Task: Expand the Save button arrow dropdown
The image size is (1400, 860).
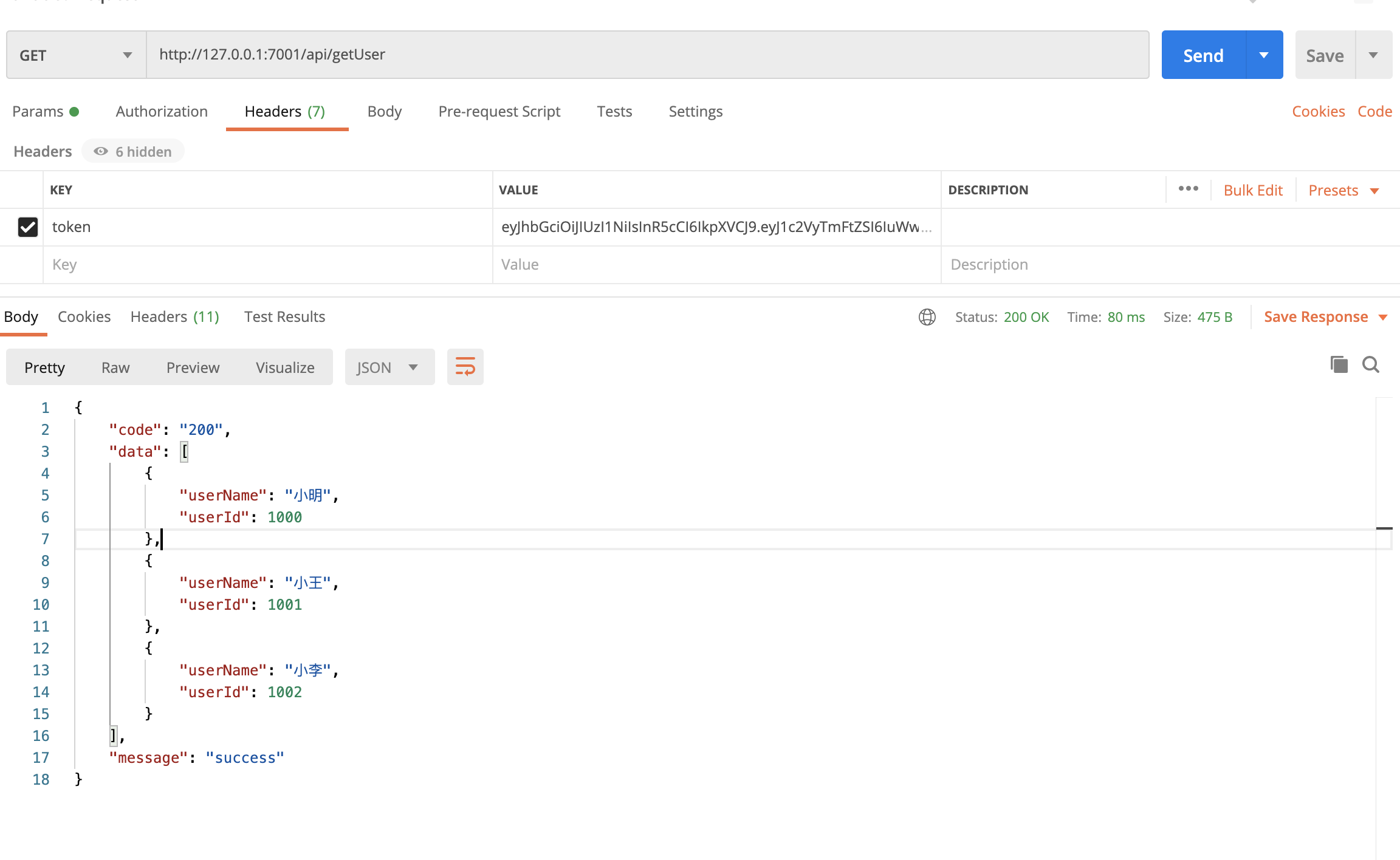Action: [1373, 55]
